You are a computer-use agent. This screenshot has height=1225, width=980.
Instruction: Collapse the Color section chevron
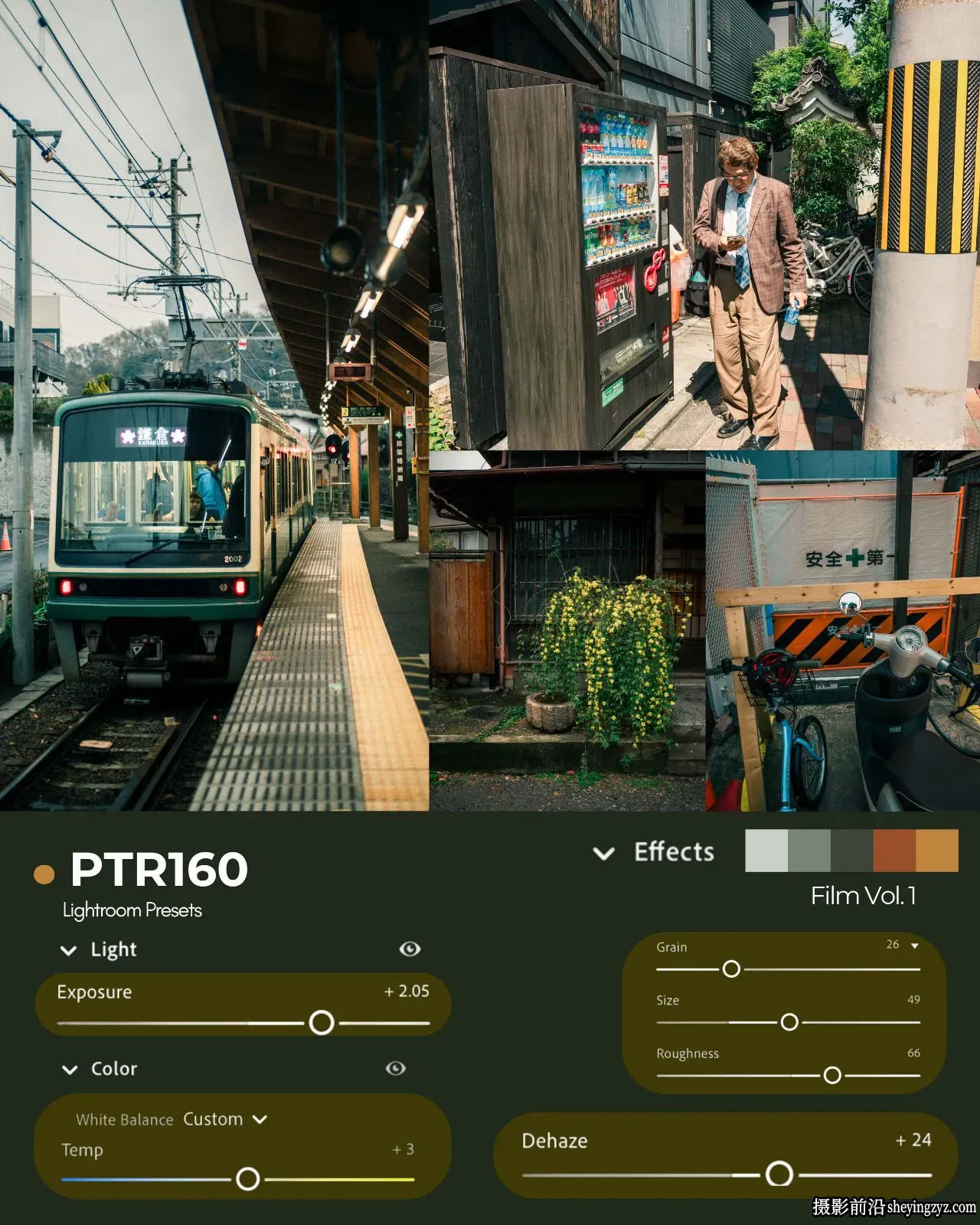(70, 1070)
